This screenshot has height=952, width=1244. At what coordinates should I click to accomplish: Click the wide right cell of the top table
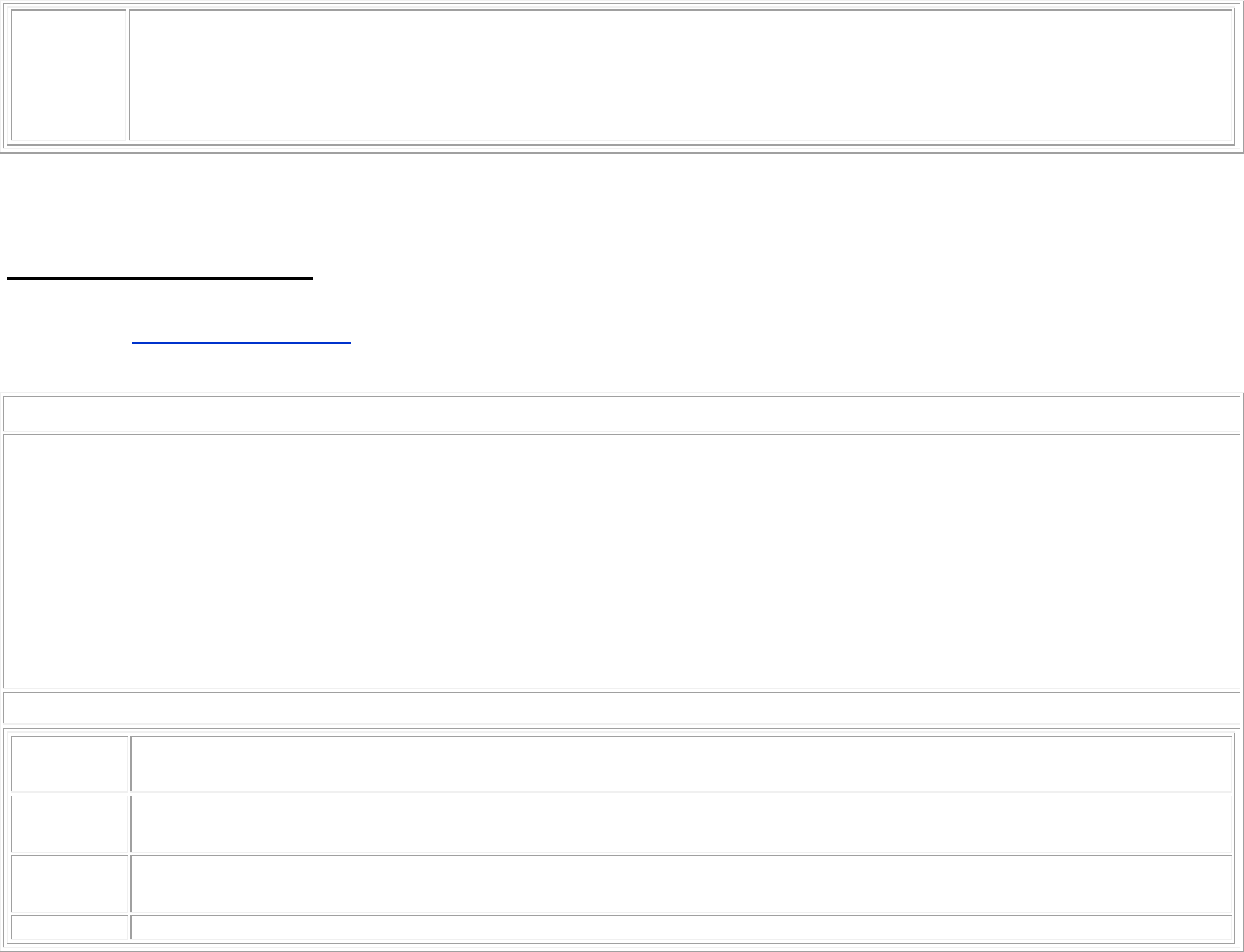coord(681,75)
